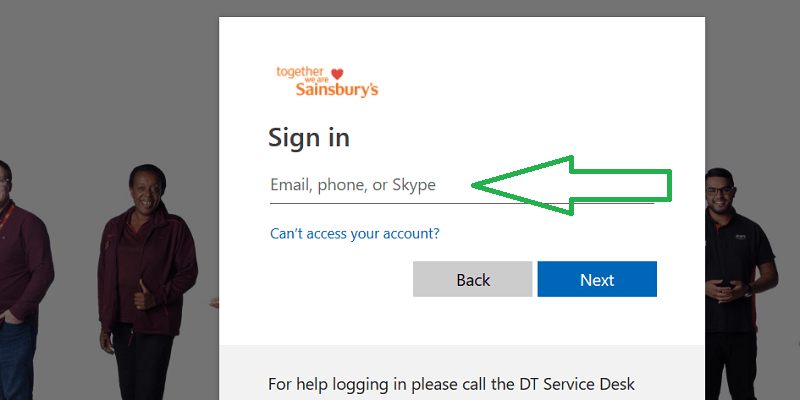
Task: Click the "Sign in" heading
Action: 309,137
